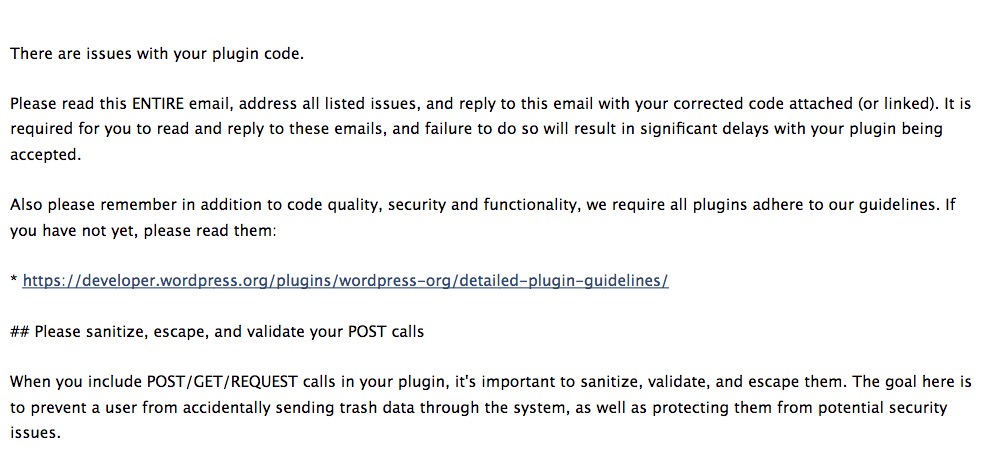Viewport: 991px width, 467px height.
Task: Click the '## Please sanitize, escape, and validate' heading
Action: (x=217, y=332)
